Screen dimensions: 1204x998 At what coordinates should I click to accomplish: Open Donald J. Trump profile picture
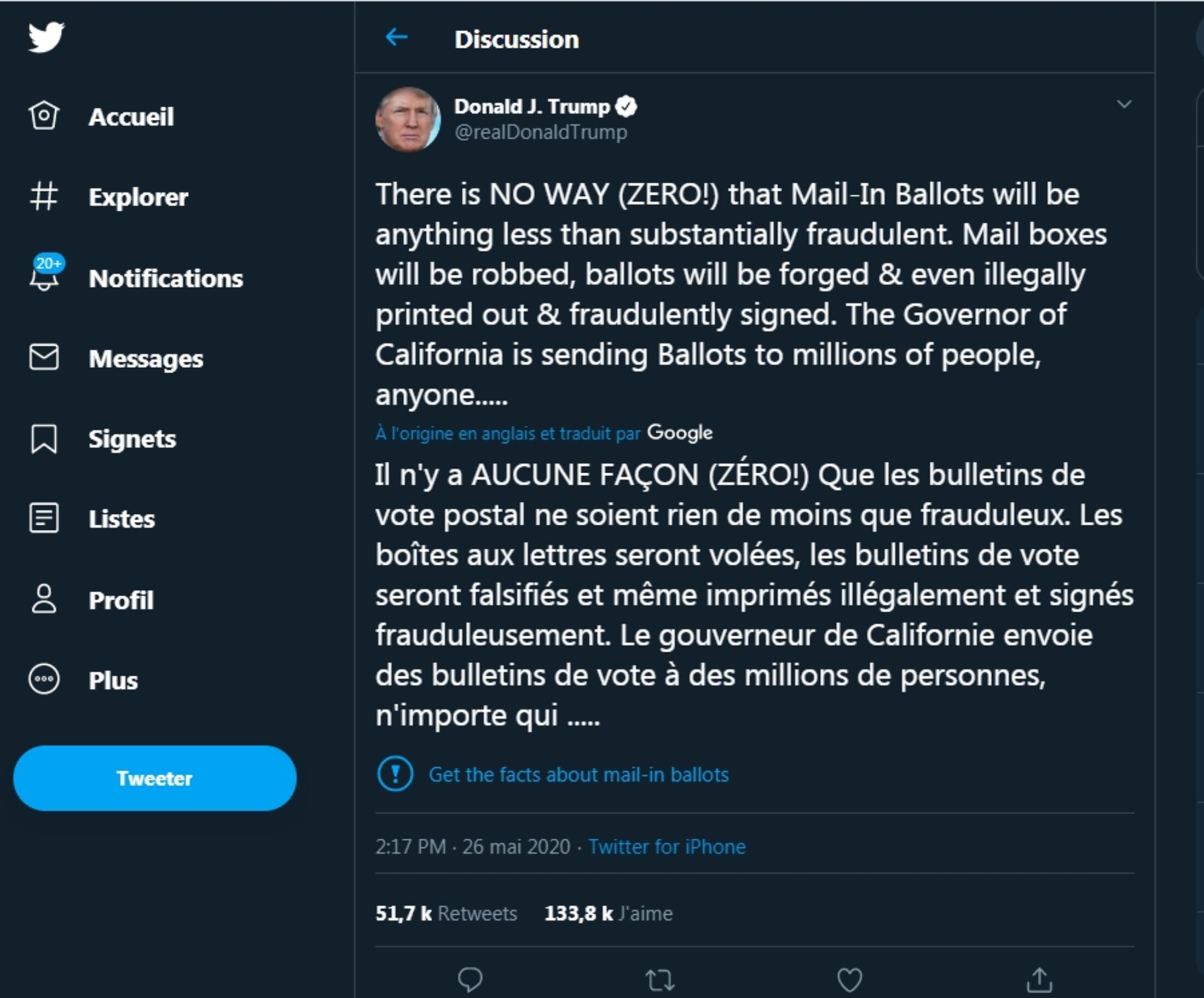[408, 119]
